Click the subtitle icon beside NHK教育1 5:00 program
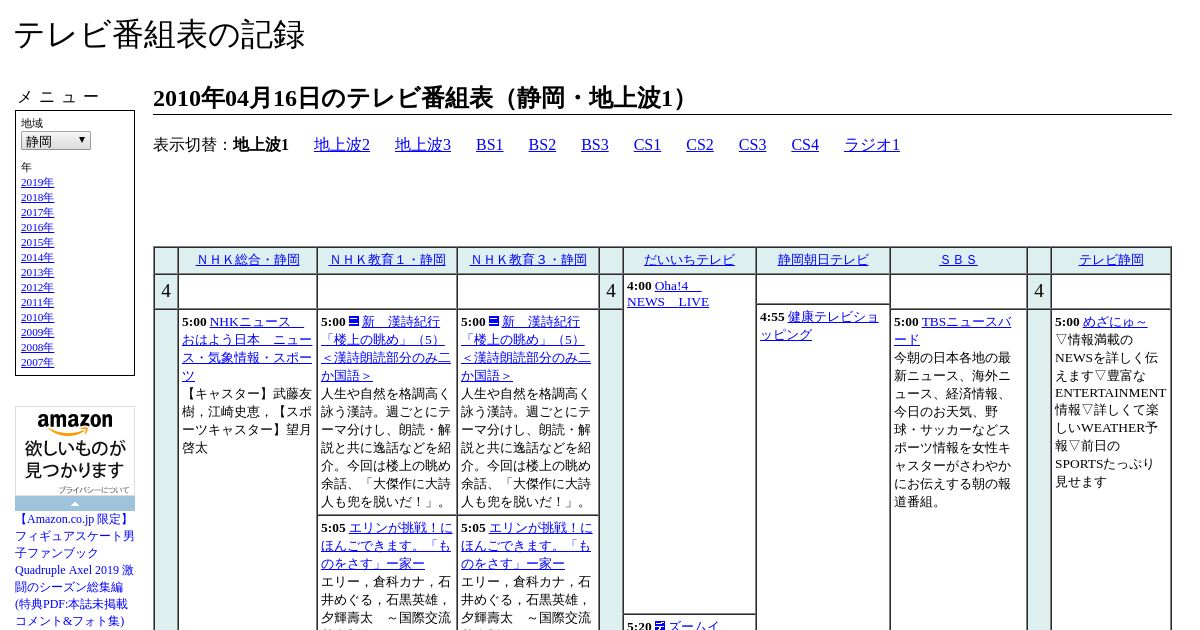 (354, 321)
